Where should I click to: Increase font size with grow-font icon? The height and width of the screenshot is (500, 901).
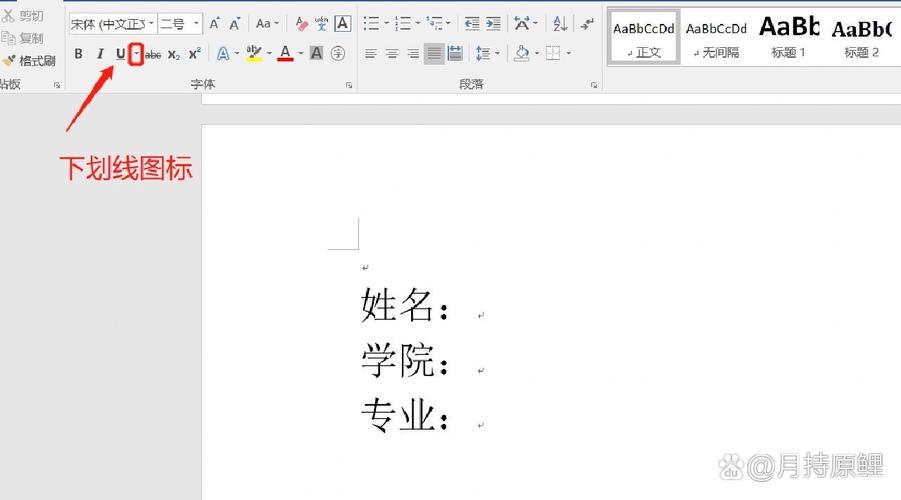pos(214,24)
